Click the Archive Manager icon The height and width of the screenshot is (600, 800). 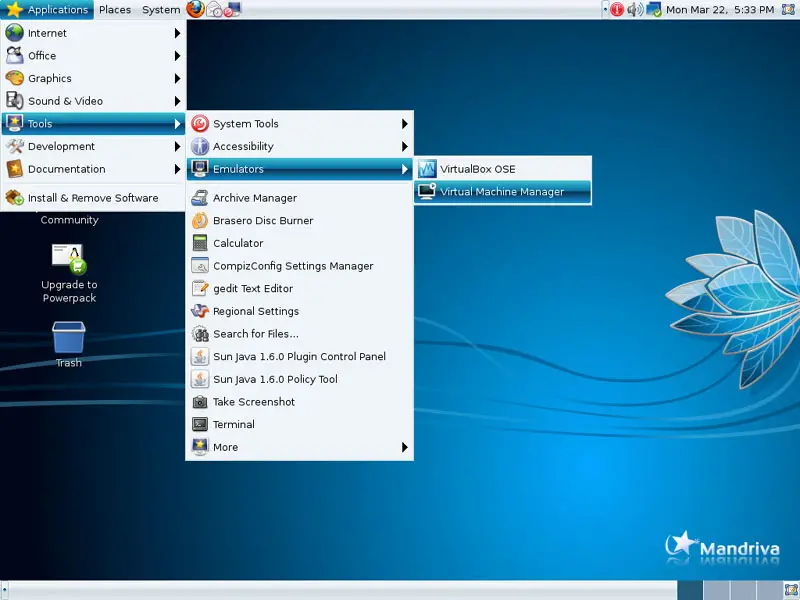point(199,197)
